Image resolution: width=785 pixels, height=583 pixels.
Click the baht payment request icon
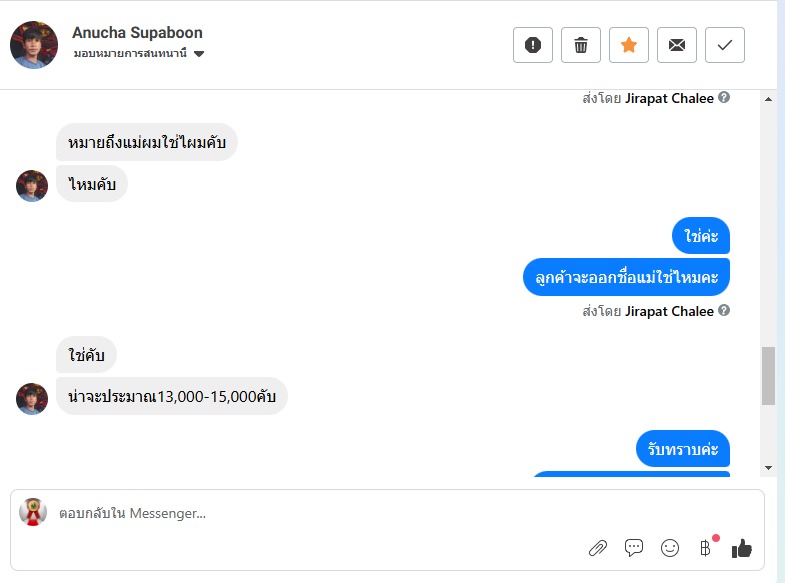coord(705,547)
